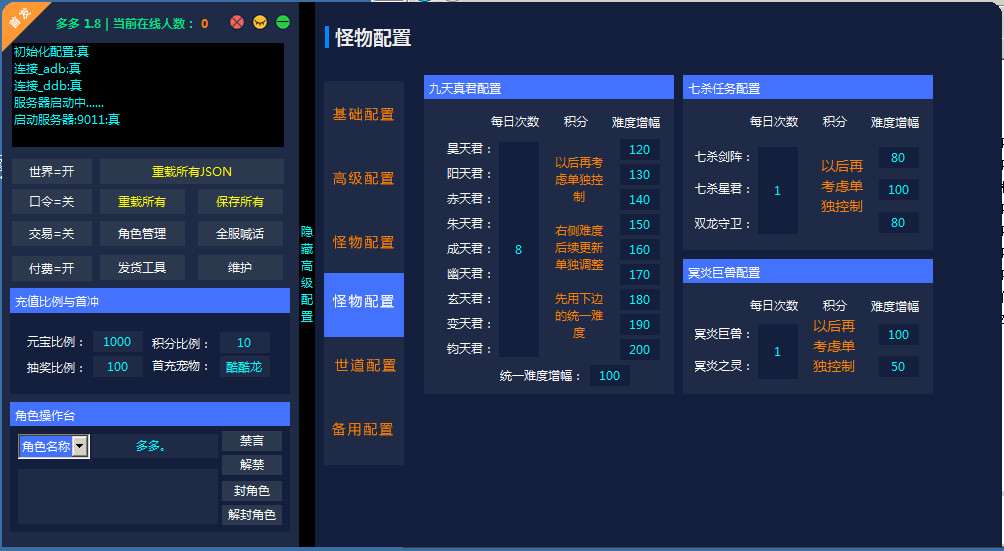Mute the character with 禁言

point(252,441)
